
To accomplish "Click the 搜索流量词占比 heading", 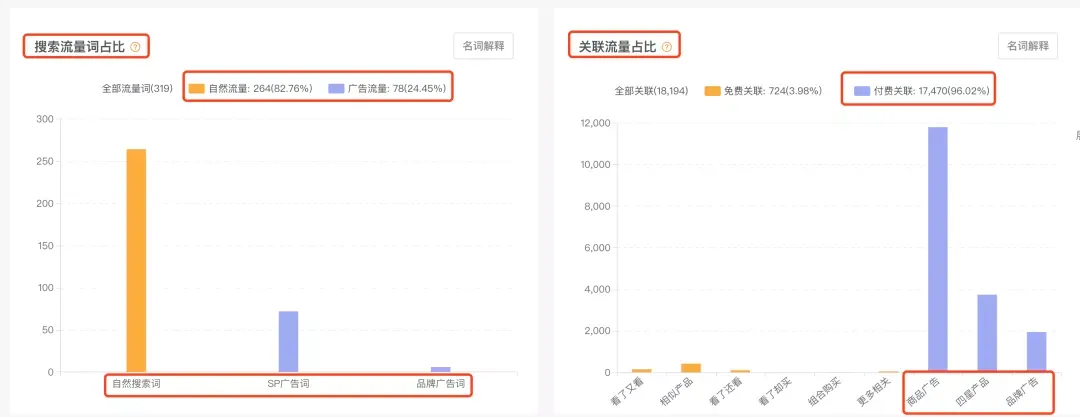I will pos(80,48).
